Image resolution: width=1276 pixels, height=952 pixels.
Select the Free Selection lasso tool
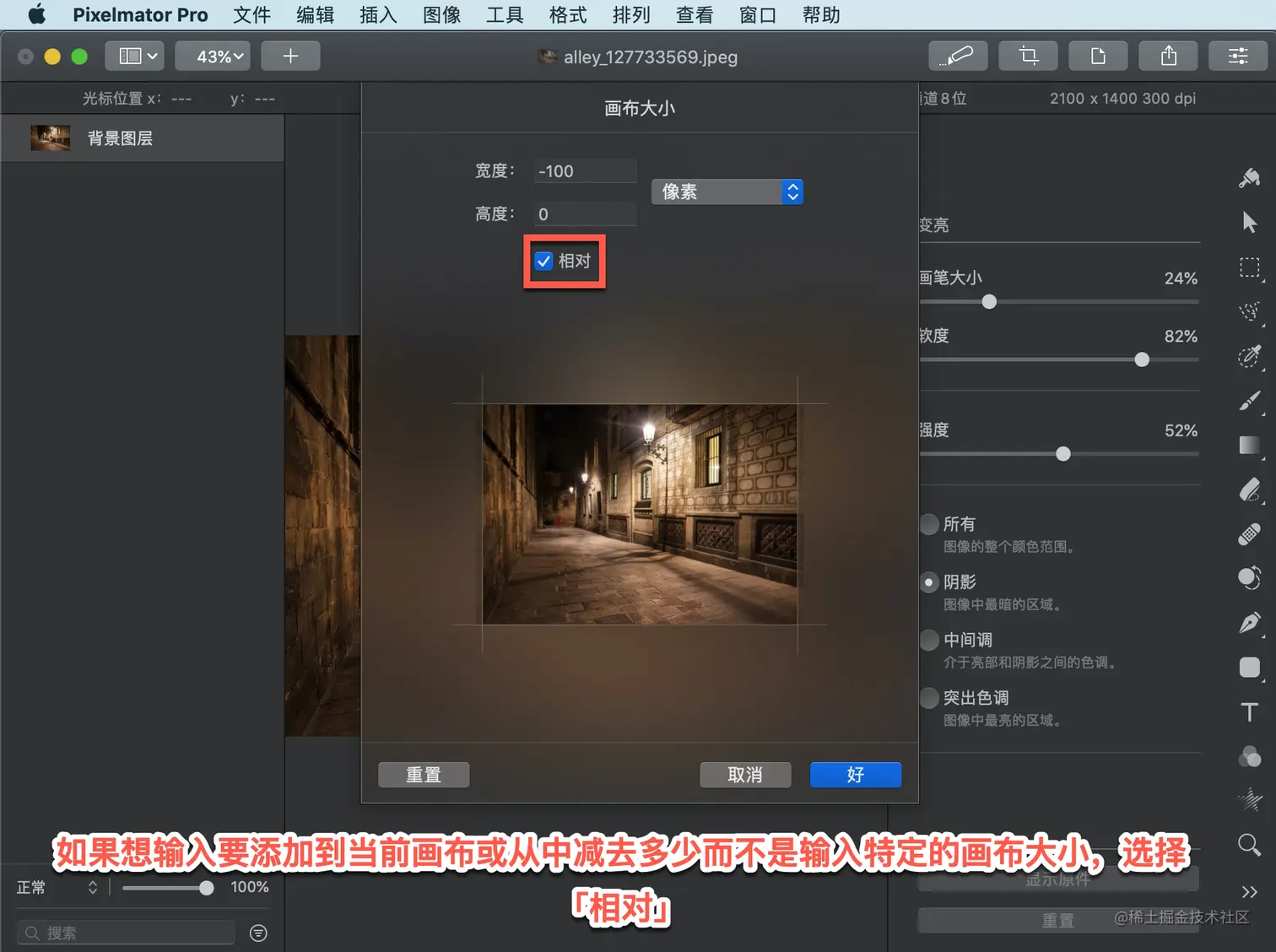point(1250,311)
